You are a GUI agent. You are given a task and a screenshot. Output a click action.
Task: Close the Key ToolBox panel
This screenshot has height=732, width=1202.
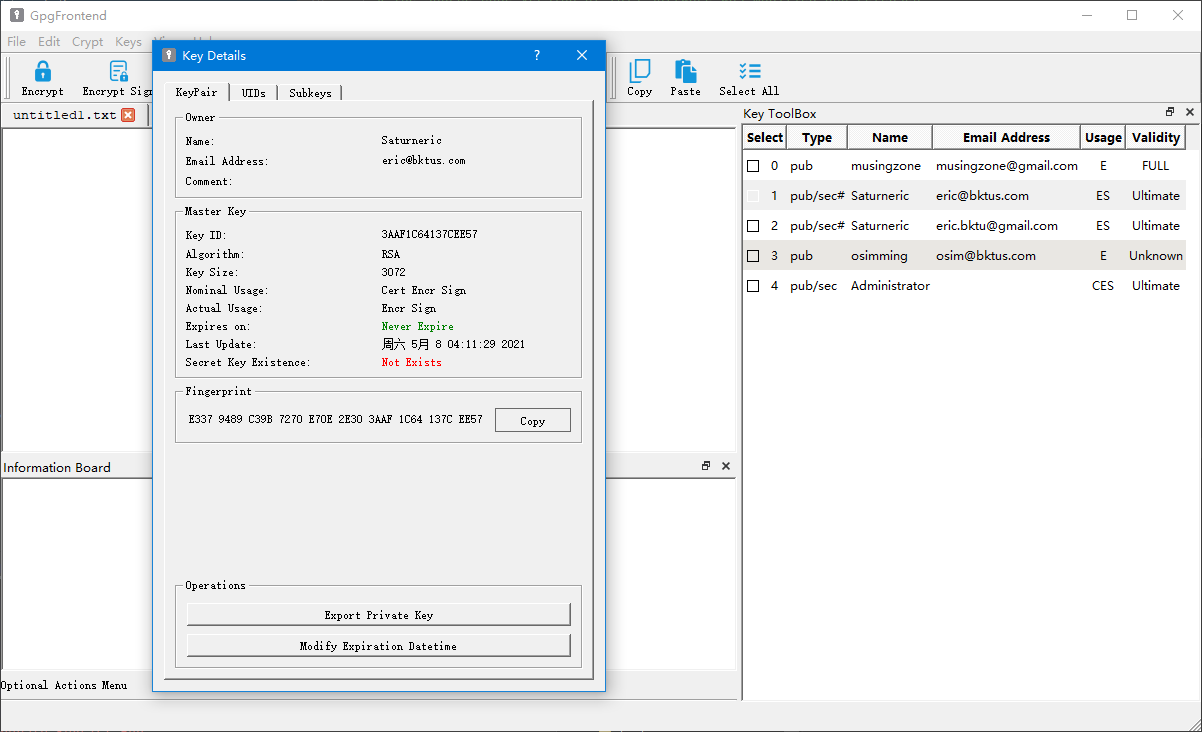click(1189, 113)
